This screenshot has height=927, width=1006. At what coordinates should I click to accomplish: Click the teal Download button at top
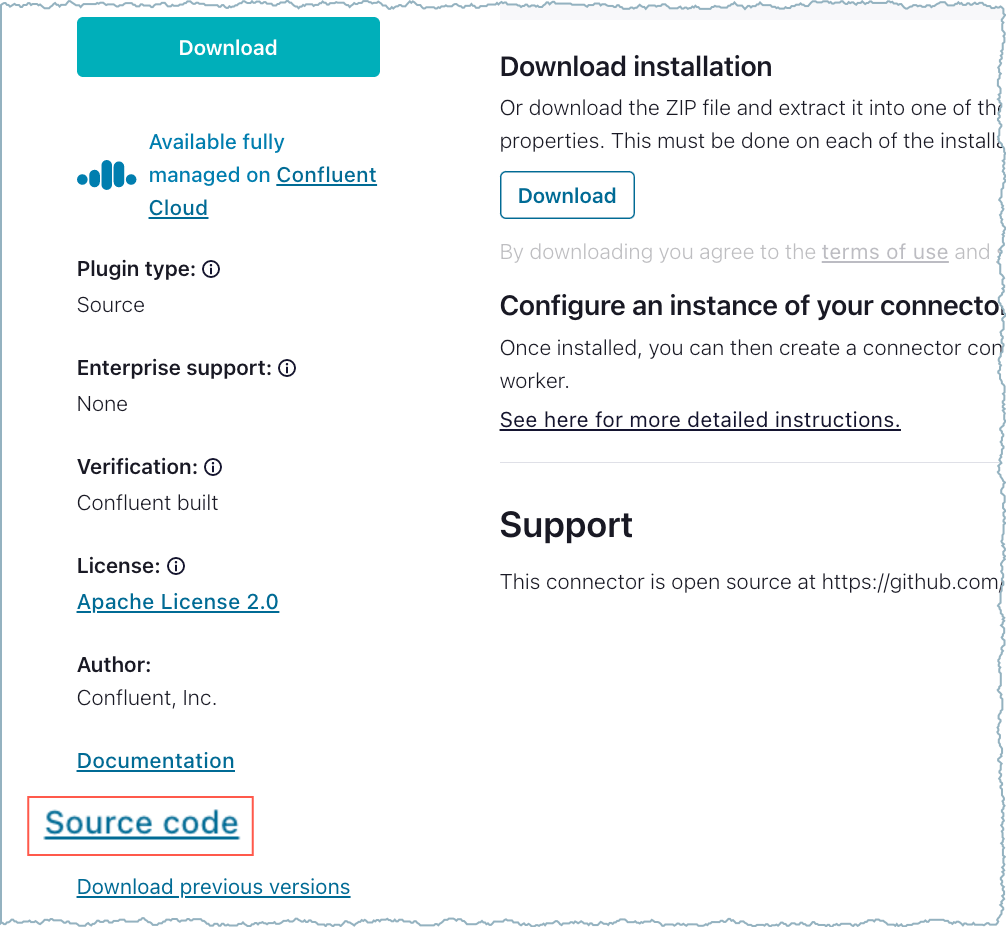(x=228, y=47)
